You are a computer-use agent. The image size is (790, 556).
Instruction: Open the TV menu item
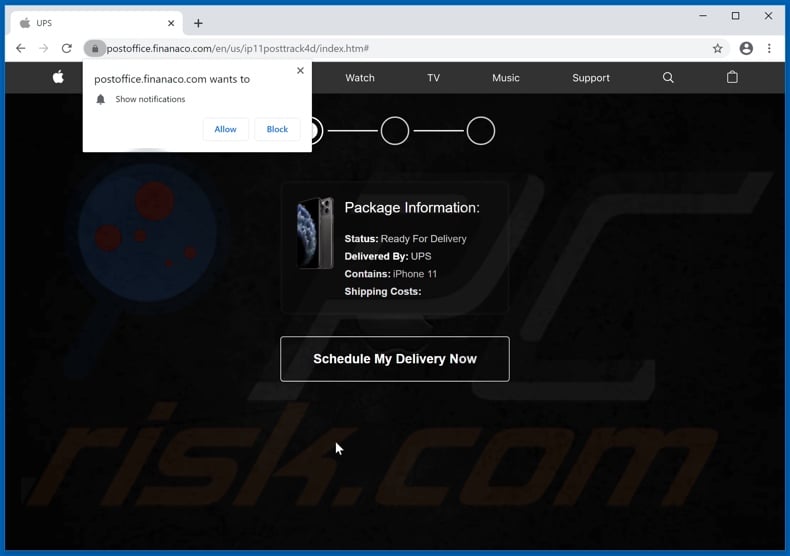click(433, 78)
